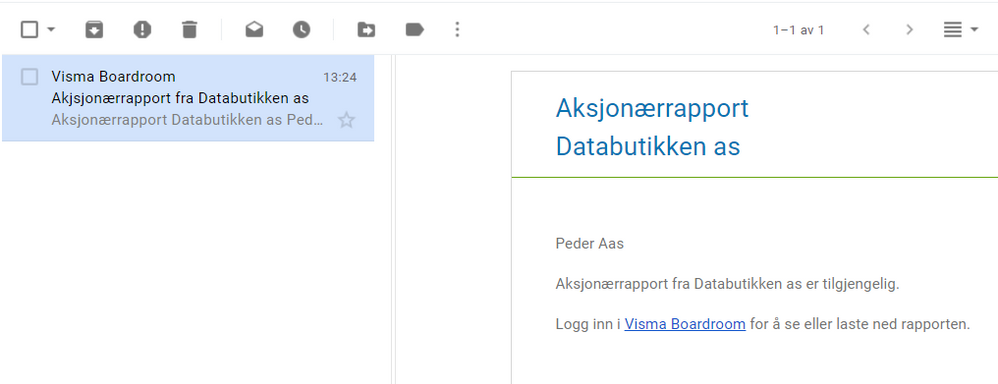Snooze email with clock icon

coord(302,29)
